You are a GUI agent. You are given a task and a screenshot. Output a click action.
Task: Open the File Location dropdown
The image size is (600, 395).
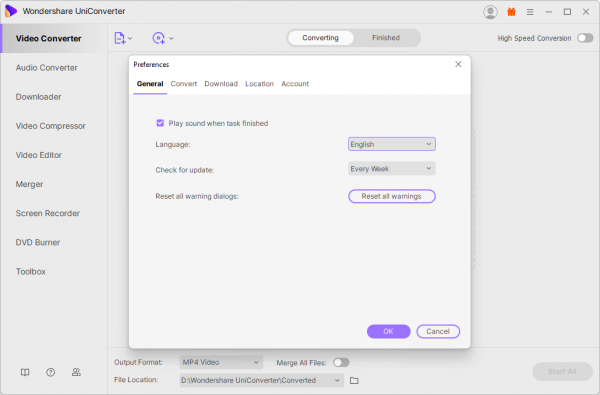(x=261, y=380)
